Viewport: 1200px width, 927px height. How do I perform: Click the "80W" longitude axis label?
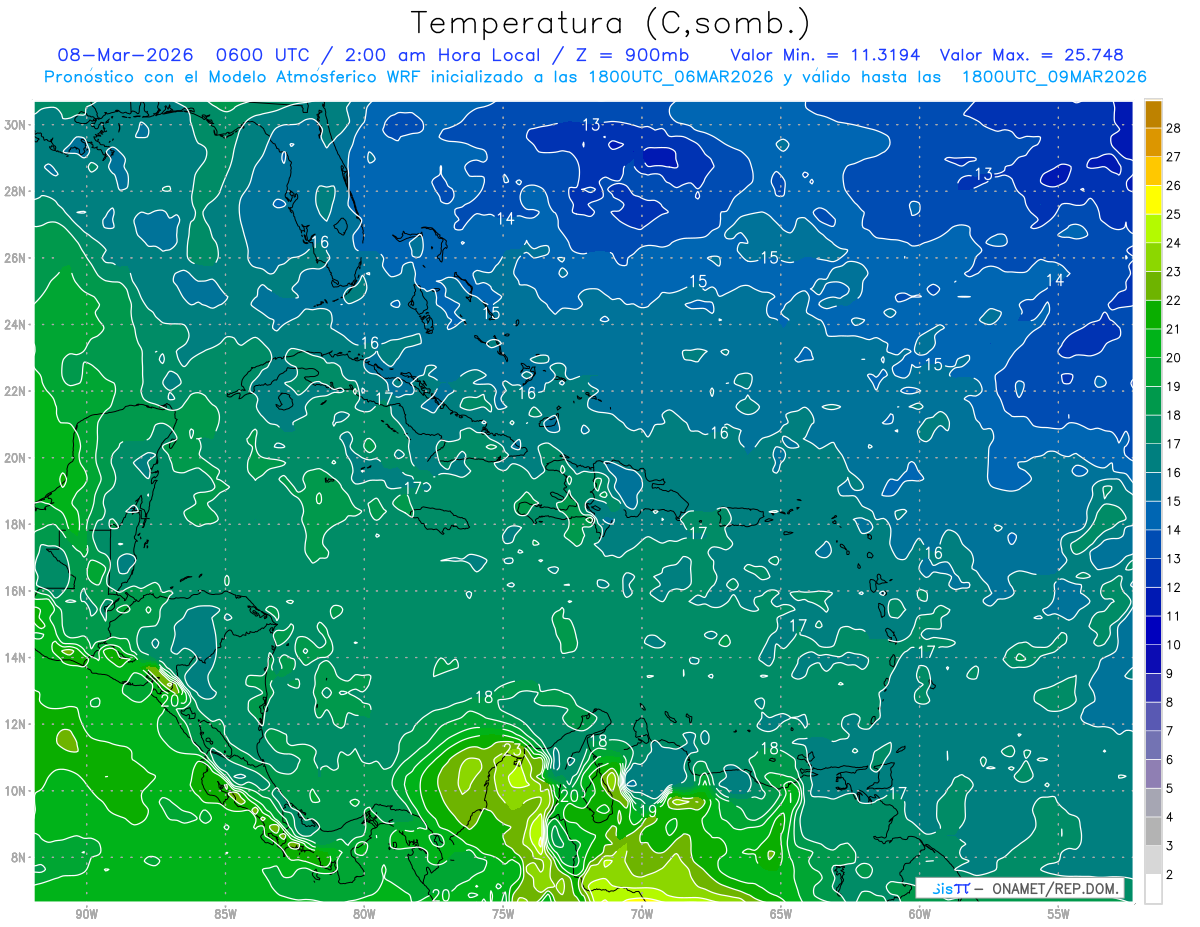pos(364,915)
